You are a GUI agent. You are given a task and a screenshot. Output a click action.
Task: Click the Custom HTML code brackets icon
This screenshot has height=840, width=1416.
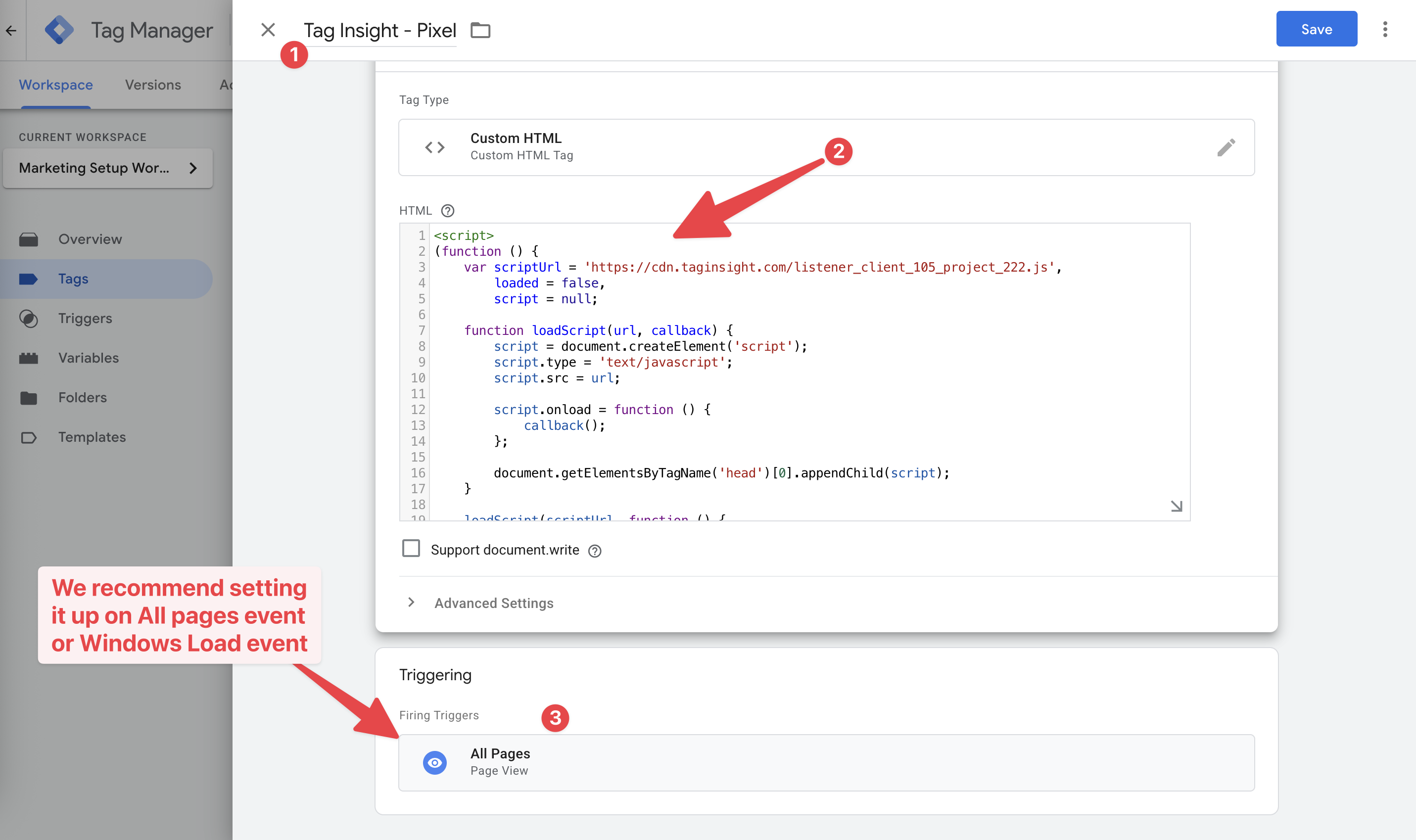coord(435,148)
